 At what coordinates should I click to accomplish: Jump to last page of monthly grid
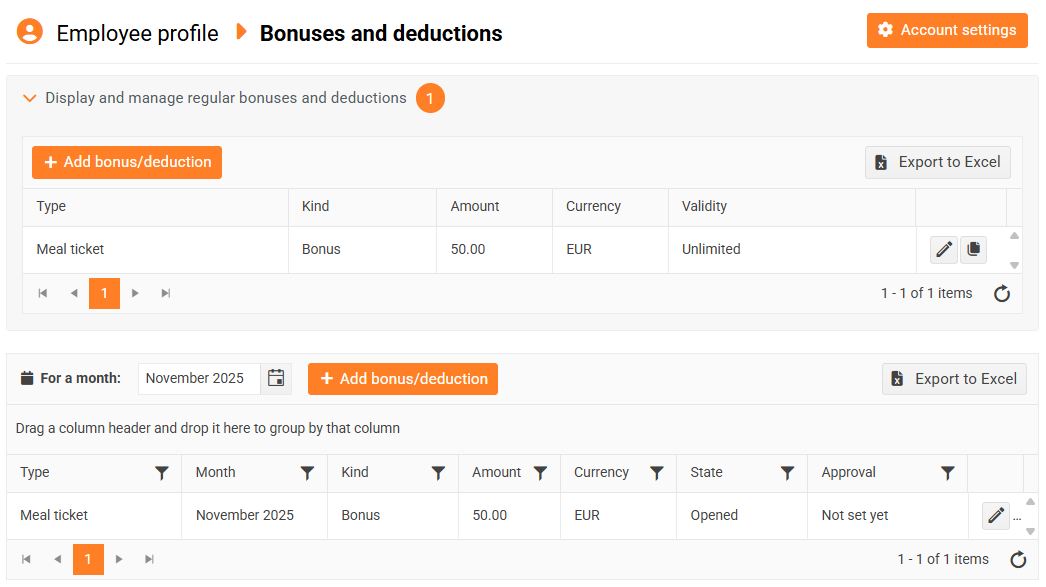click(149, 560)
